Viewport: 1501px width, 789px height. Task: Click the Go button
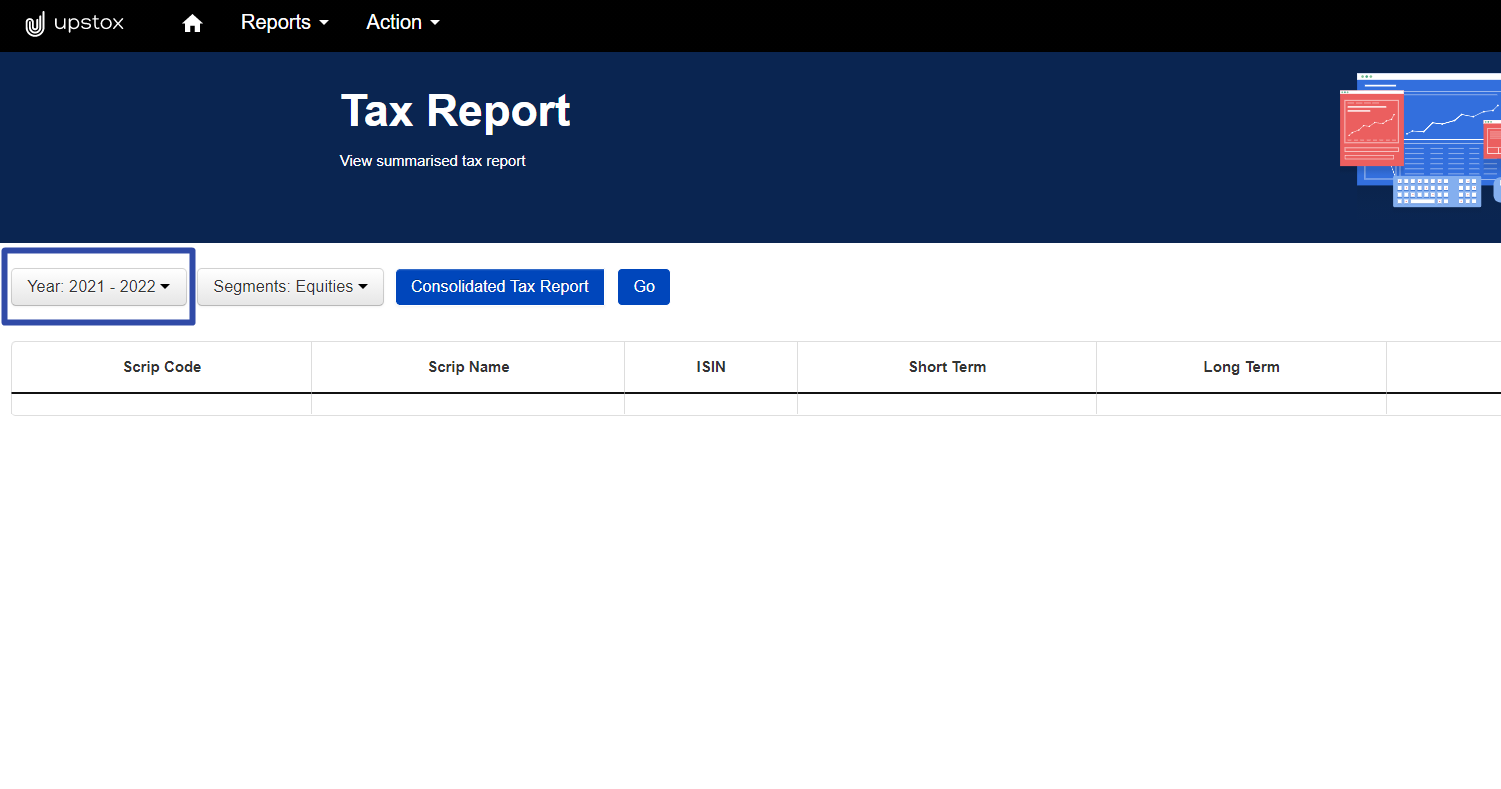point(644,286)
